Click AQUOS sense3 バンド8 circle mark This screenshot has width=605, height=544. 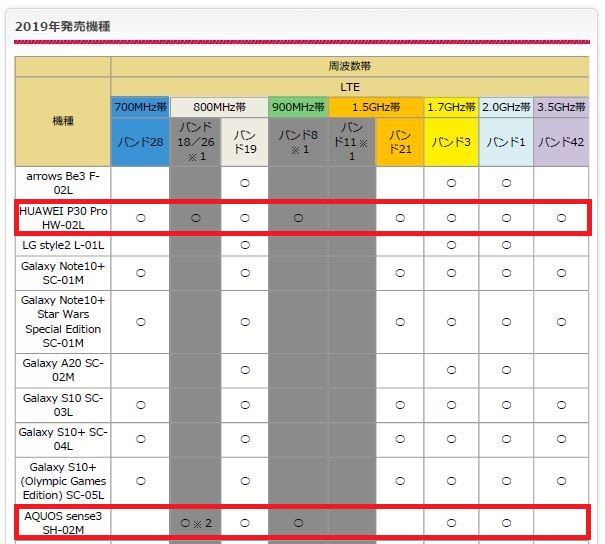298,523
